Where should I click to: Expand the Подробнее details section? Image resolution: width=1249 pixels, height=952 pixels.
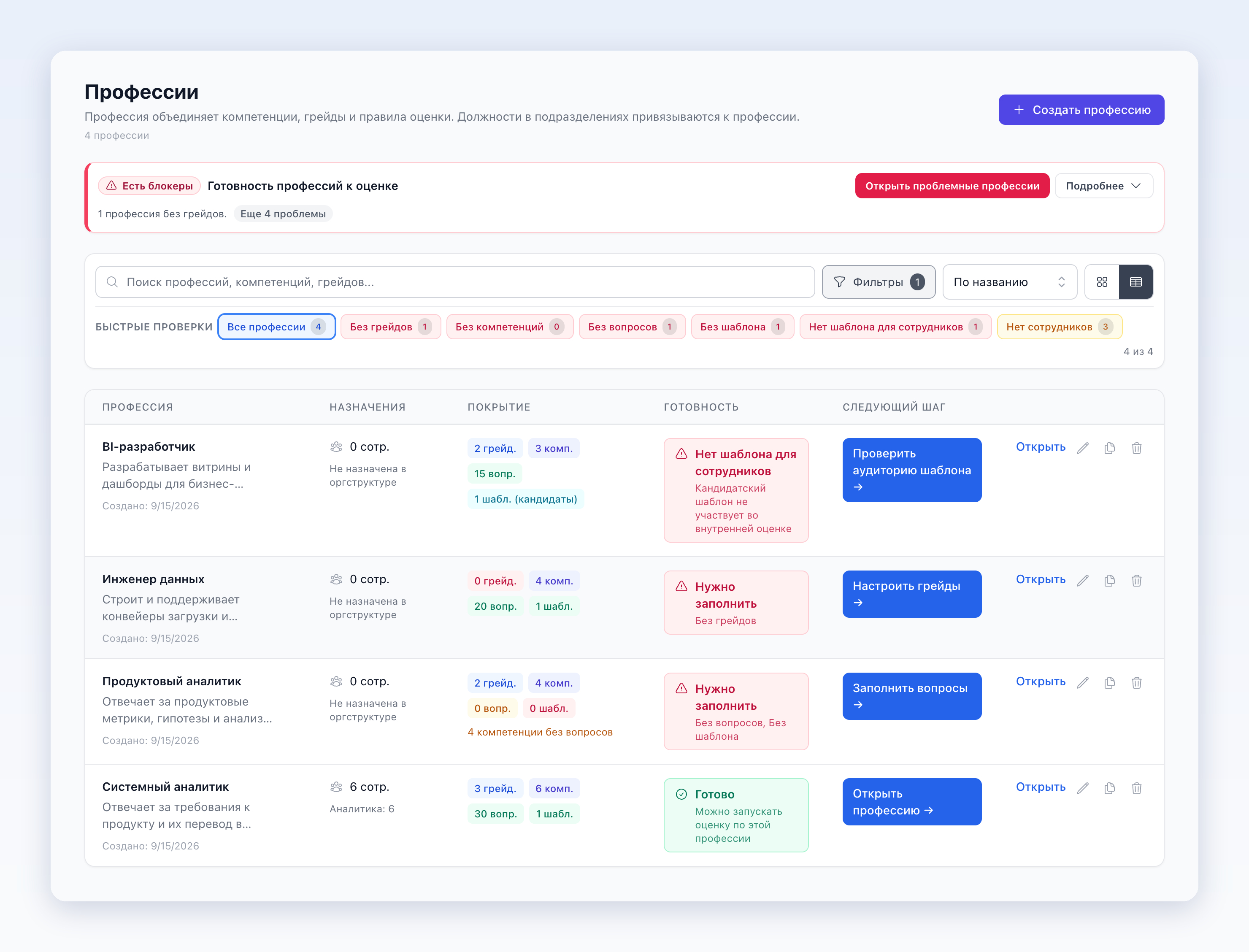[x=1103, y=186]
